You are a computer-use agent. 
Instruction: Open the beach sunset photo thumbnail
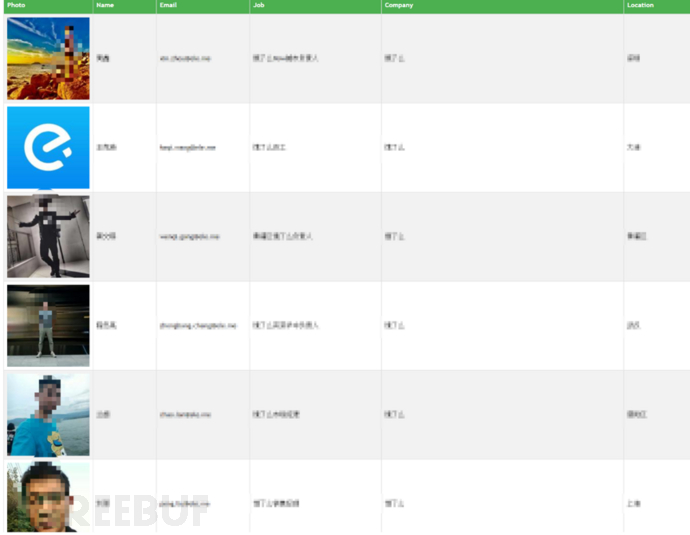[48, 59]
